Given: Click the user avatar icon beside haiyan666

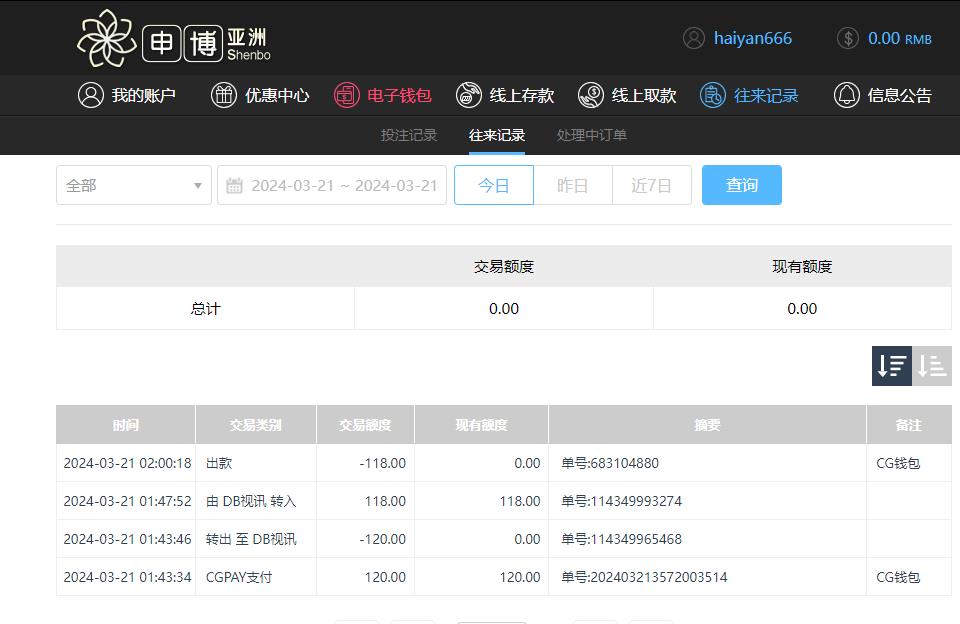Looking at the screenshot, I should 693,38.
